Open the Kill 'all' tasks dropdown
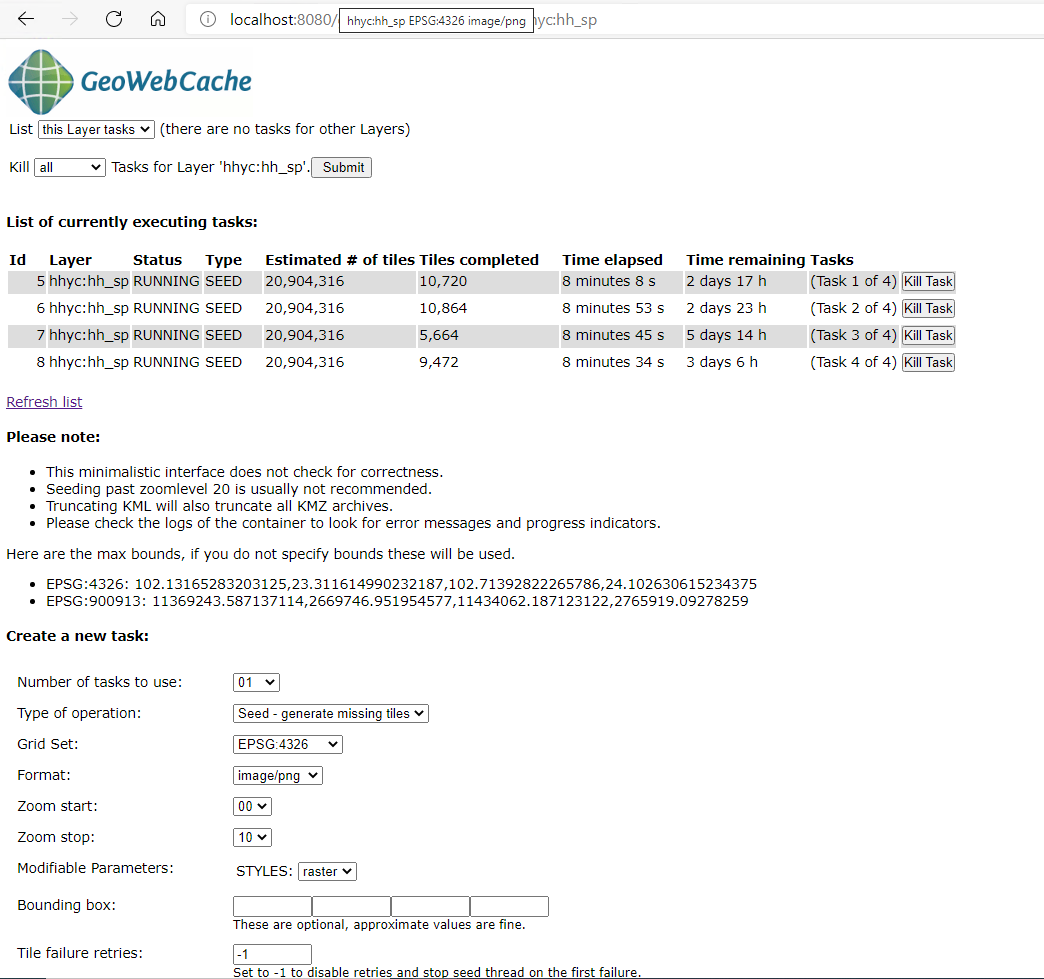This screenshot has height=979, width=1044. [x=70, y=167]
